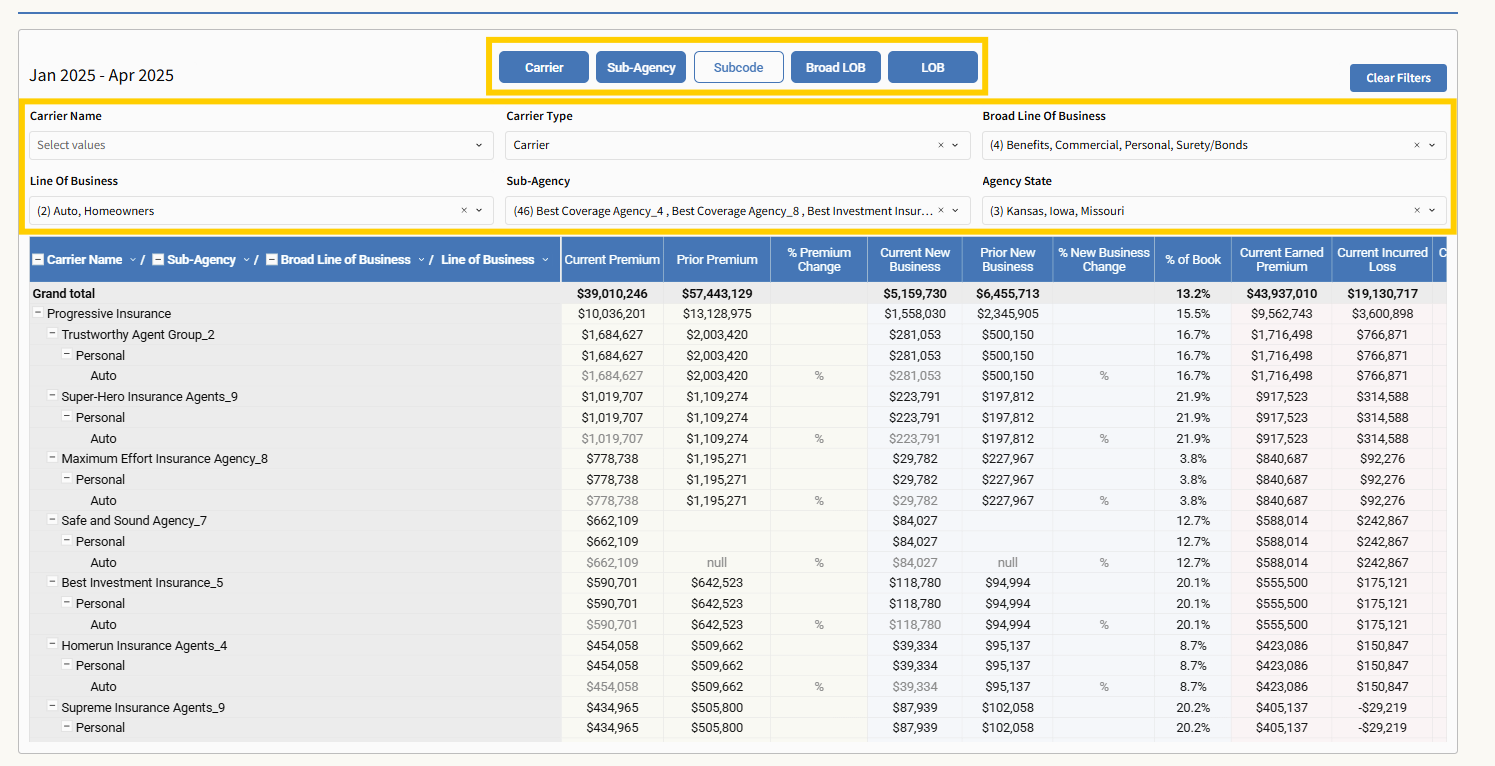Toggle the Broad LOB grouping button

835,67
